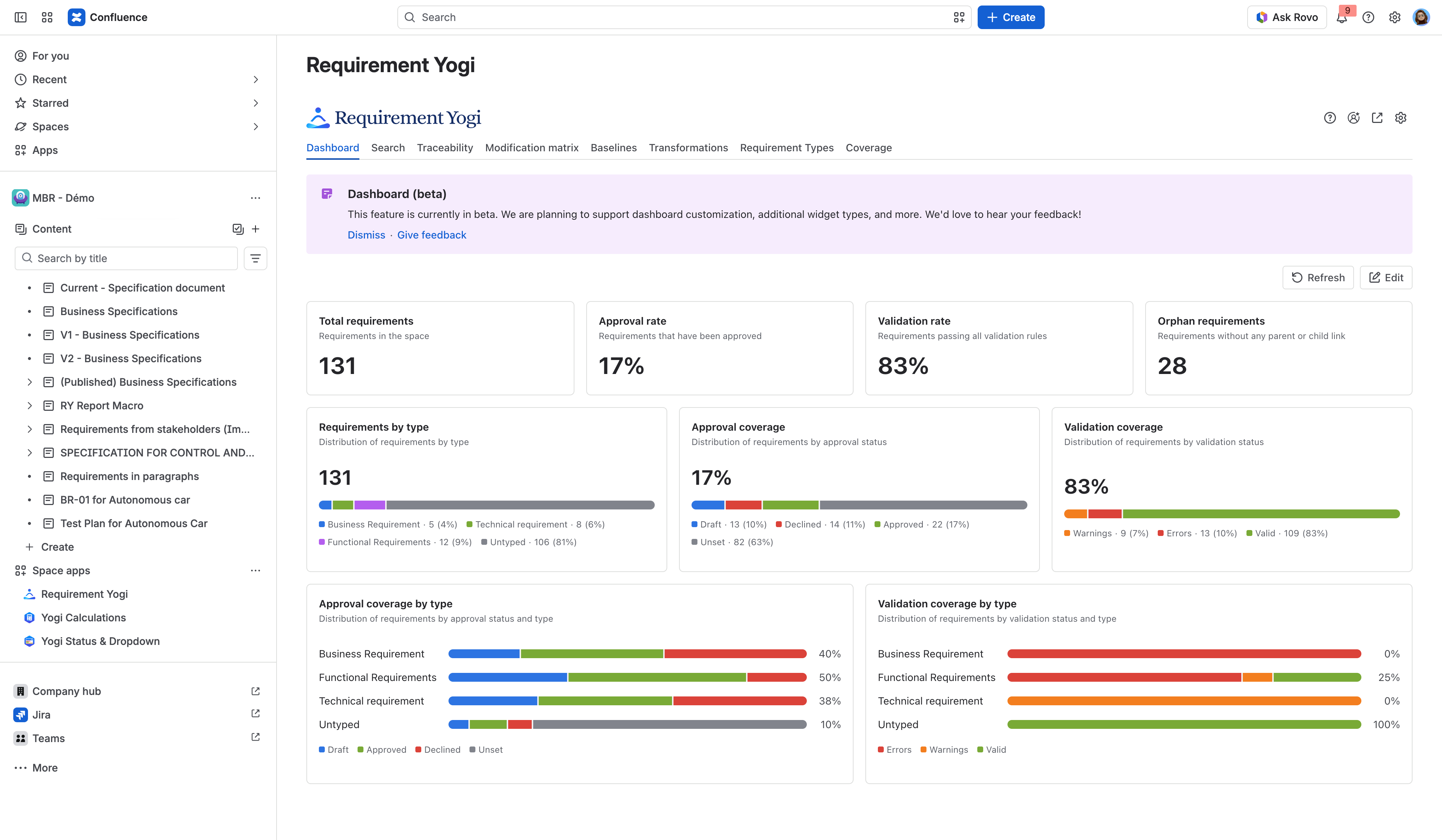Expand the RY Report Macro page
This screenshot has width=1442, height=840.
point(30,406)
